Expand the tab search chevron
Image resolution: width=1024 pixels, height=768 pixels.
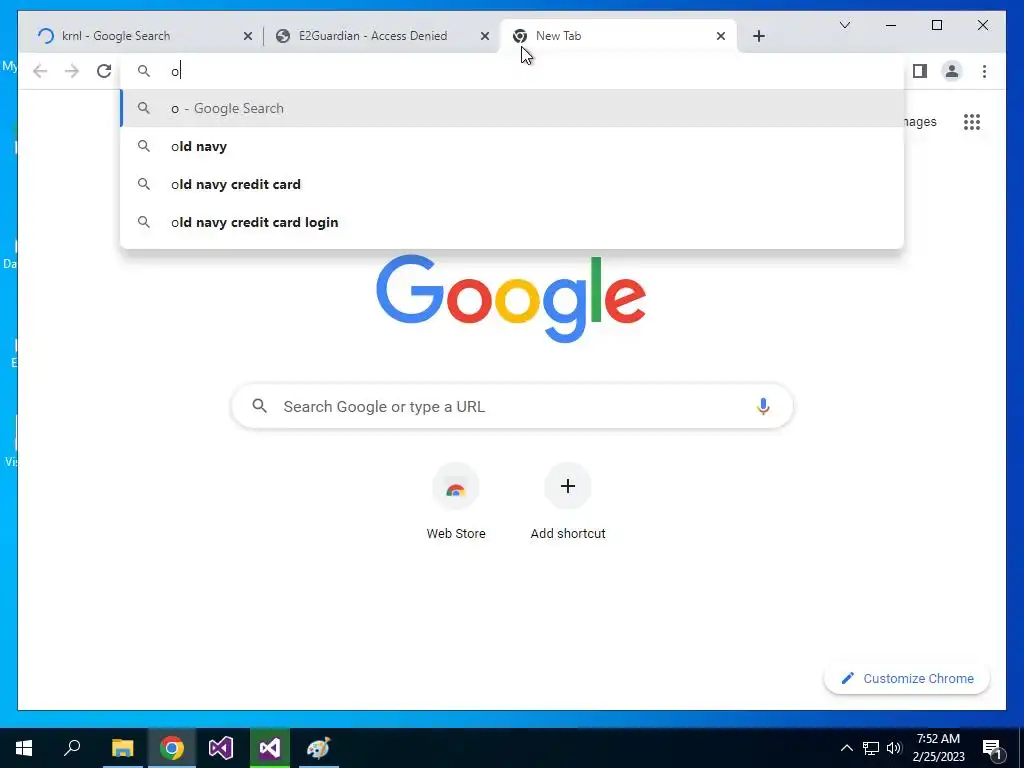coord(844,25)
